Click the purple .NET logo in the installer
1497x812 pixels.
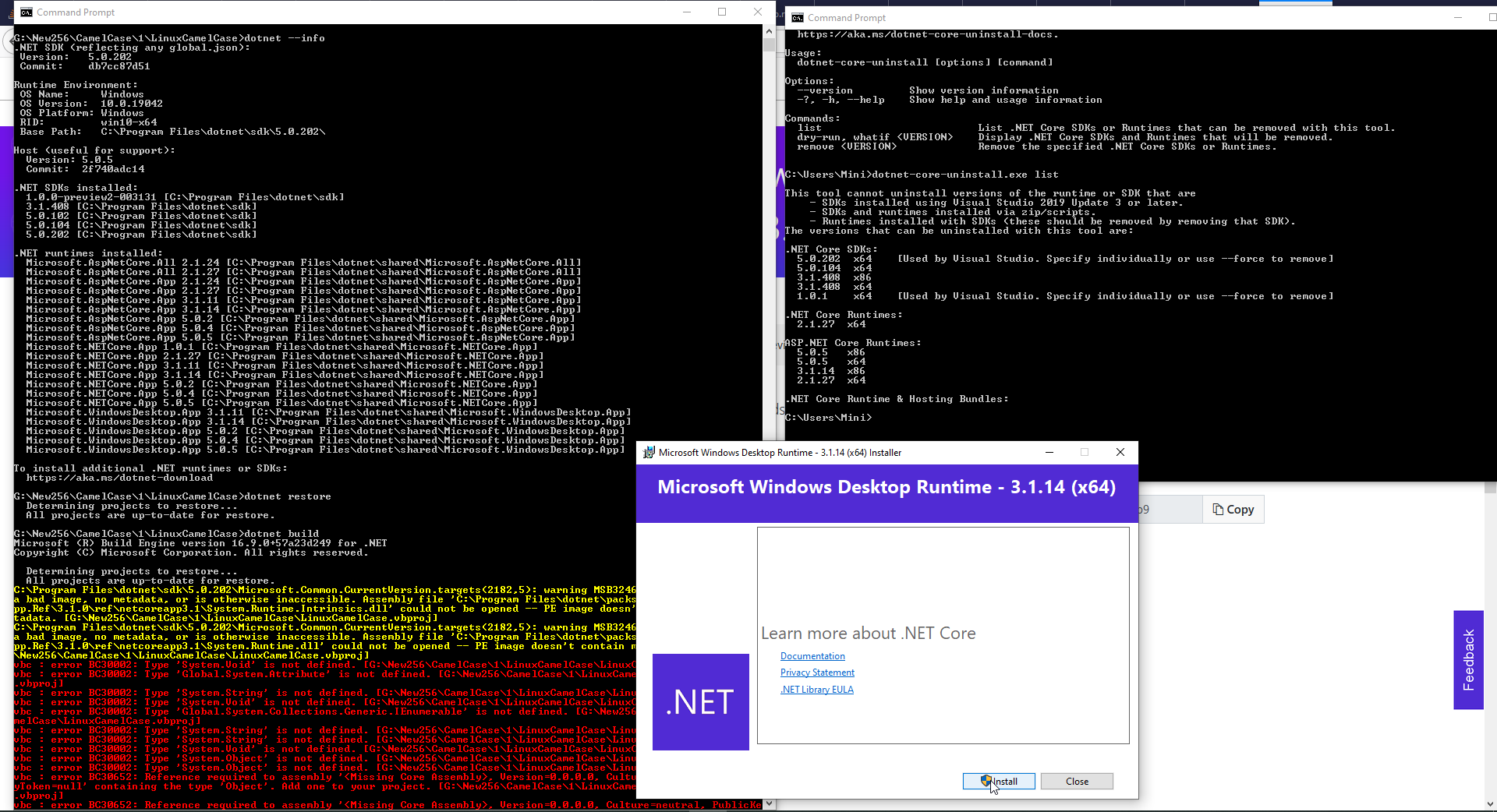(701, 702)
